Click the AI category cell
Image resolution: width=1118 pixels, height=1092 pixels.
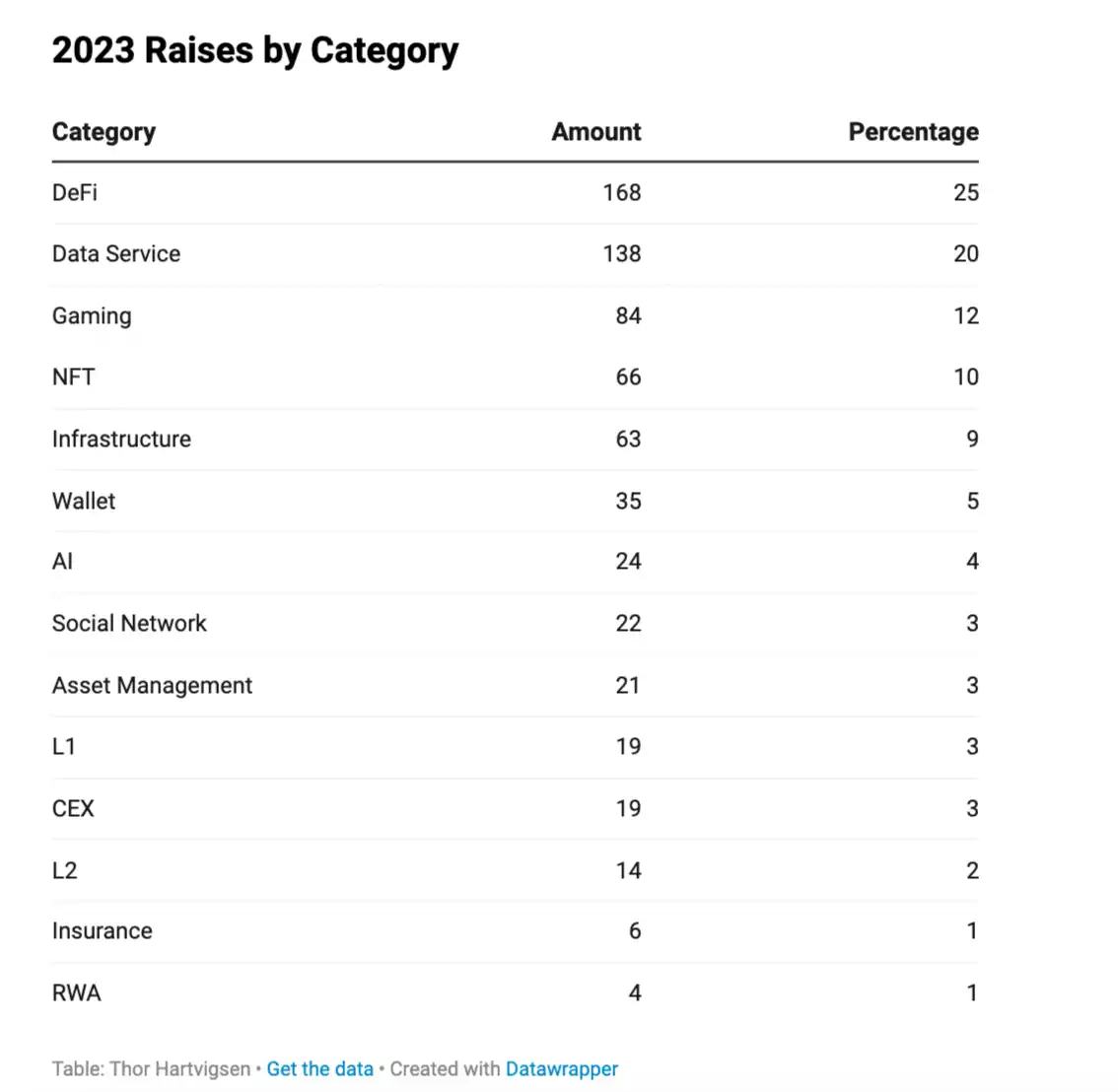click(62, 562)
